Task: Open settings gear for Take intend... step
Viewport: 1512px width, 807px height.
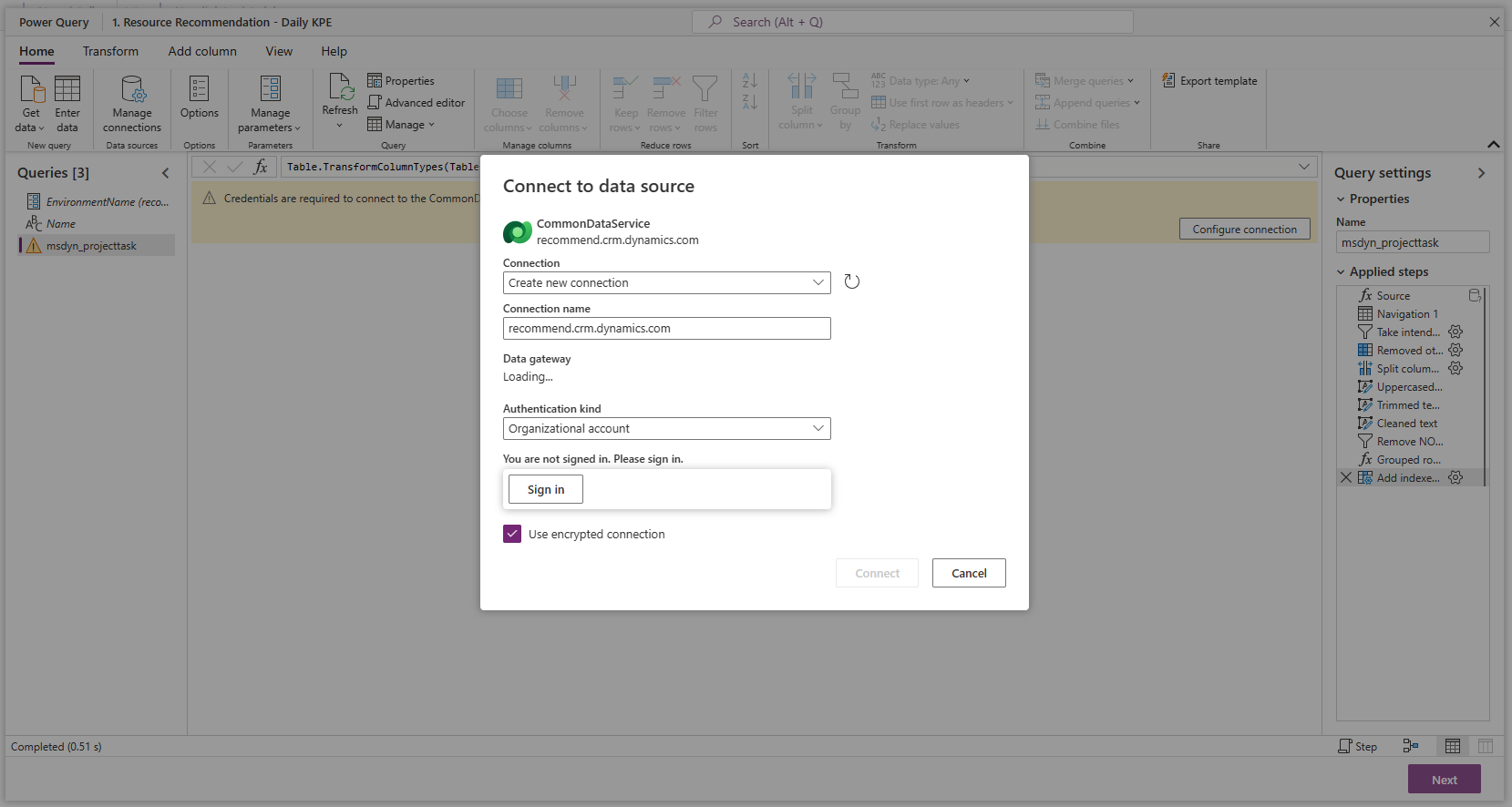Action: tap(1455, 332)
